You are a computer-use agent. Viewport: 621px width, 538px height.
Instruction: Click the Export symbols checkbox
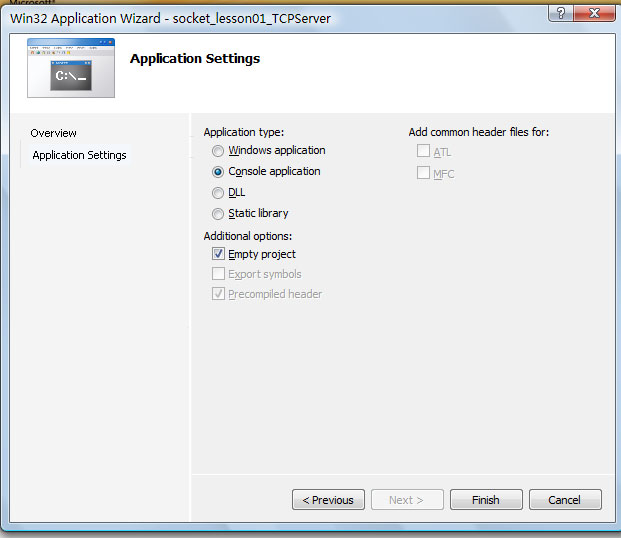click(218, 274)
